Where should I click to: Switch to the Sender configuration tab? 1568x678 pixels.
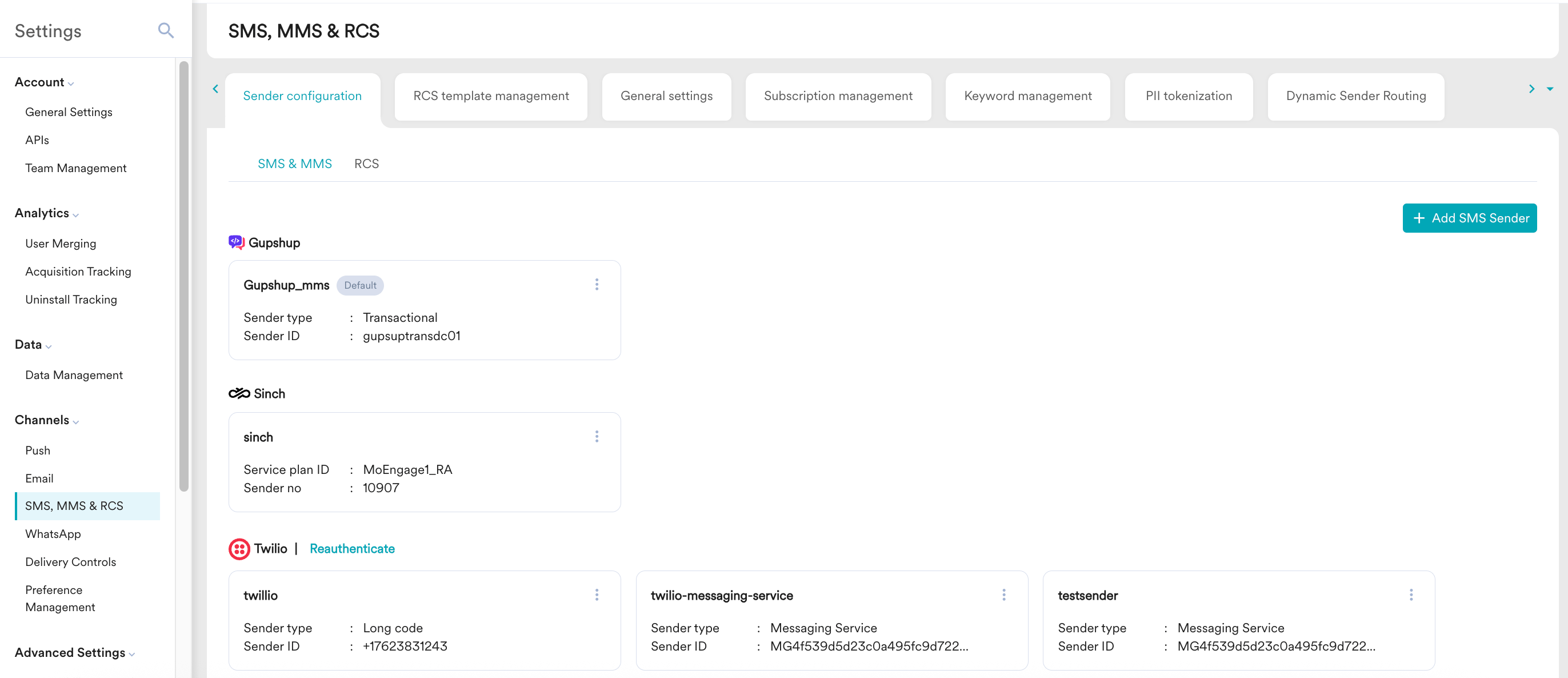(302, 96)
